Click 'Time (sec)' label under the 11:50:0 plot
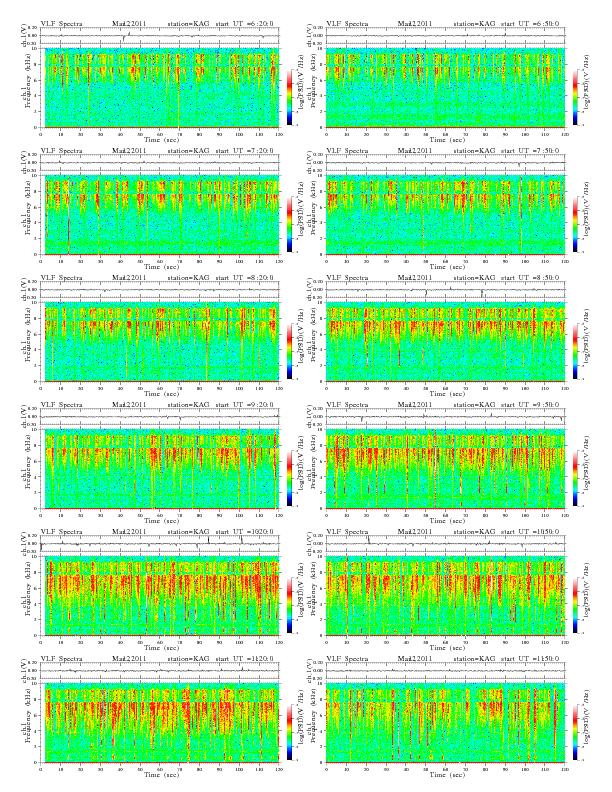 (447, 774)
